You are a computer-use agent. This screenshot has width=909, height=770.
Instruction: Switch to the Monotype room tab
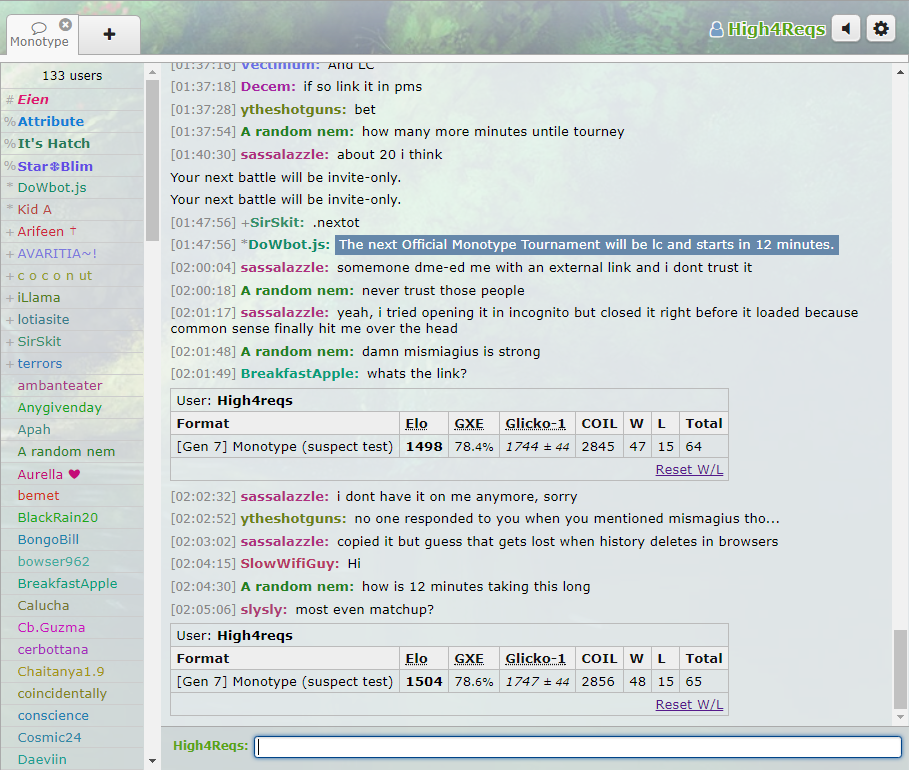40,42
